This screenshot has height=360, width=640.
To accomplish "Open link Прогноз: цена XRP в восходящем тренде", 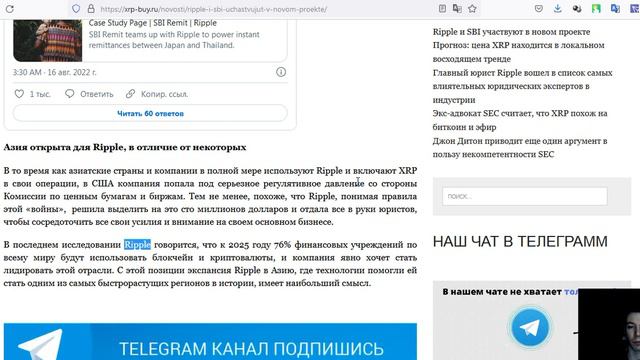I will pos(518,52).
